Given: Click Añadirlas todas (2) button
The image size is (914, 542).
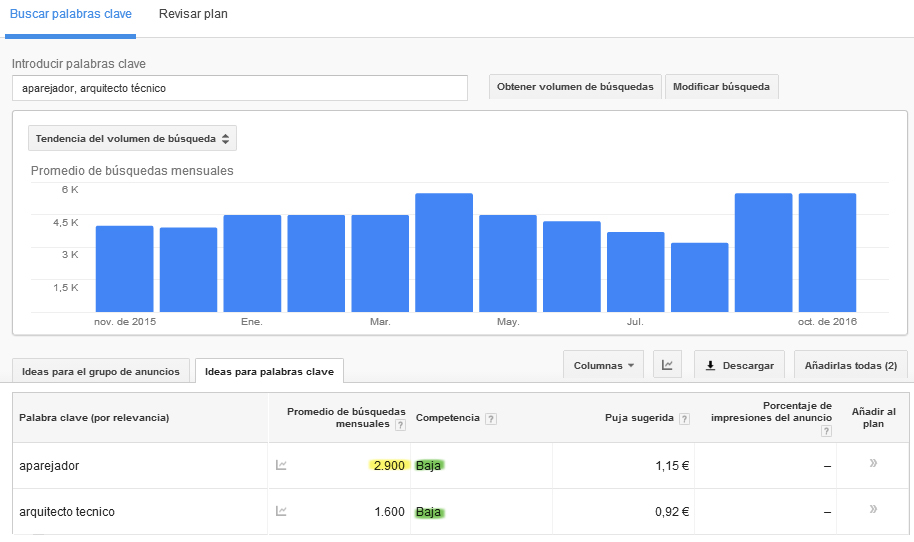Looking at the screenshot, I should (x=851, y=365).
